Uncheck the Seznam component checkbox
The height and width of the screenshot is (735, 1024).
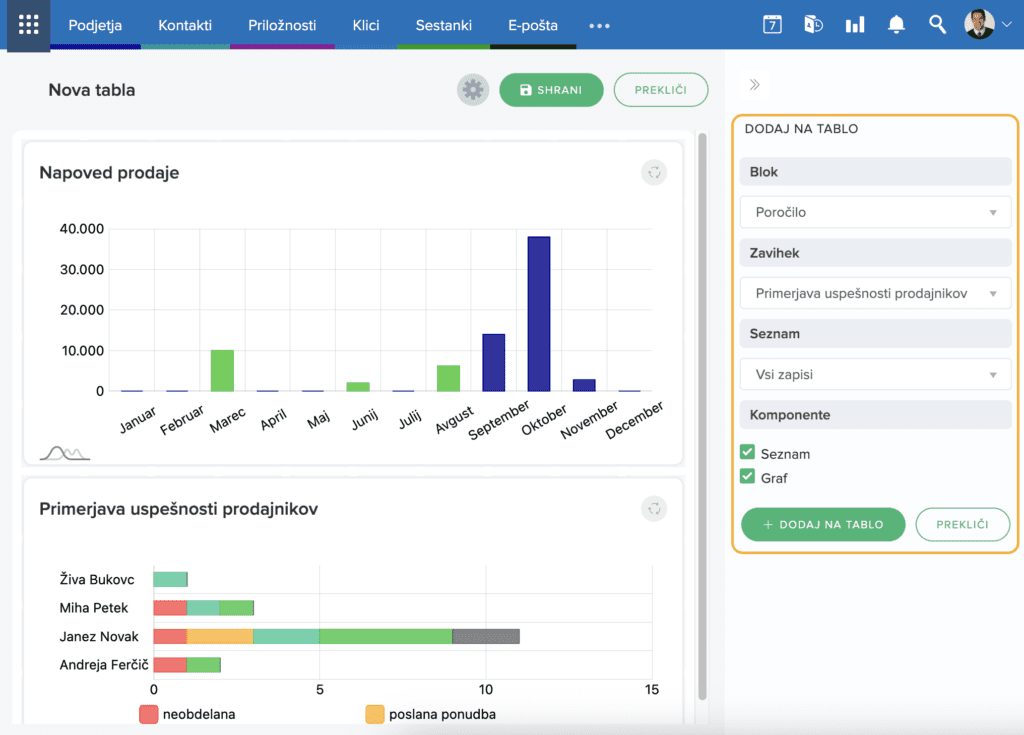coord(747,453)
